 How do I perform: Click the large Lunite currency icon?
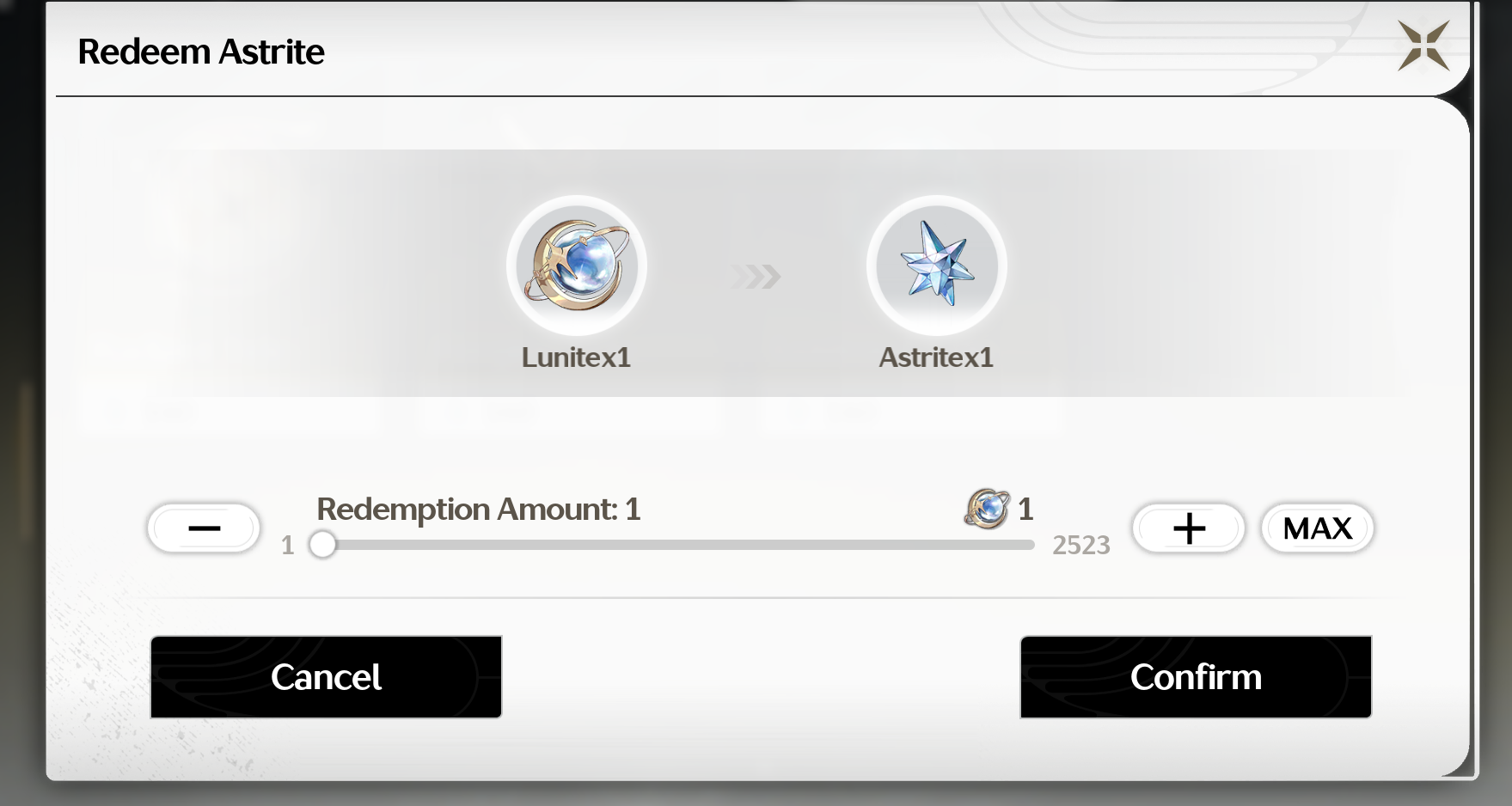pyautogui.click(x=577, y=266)
